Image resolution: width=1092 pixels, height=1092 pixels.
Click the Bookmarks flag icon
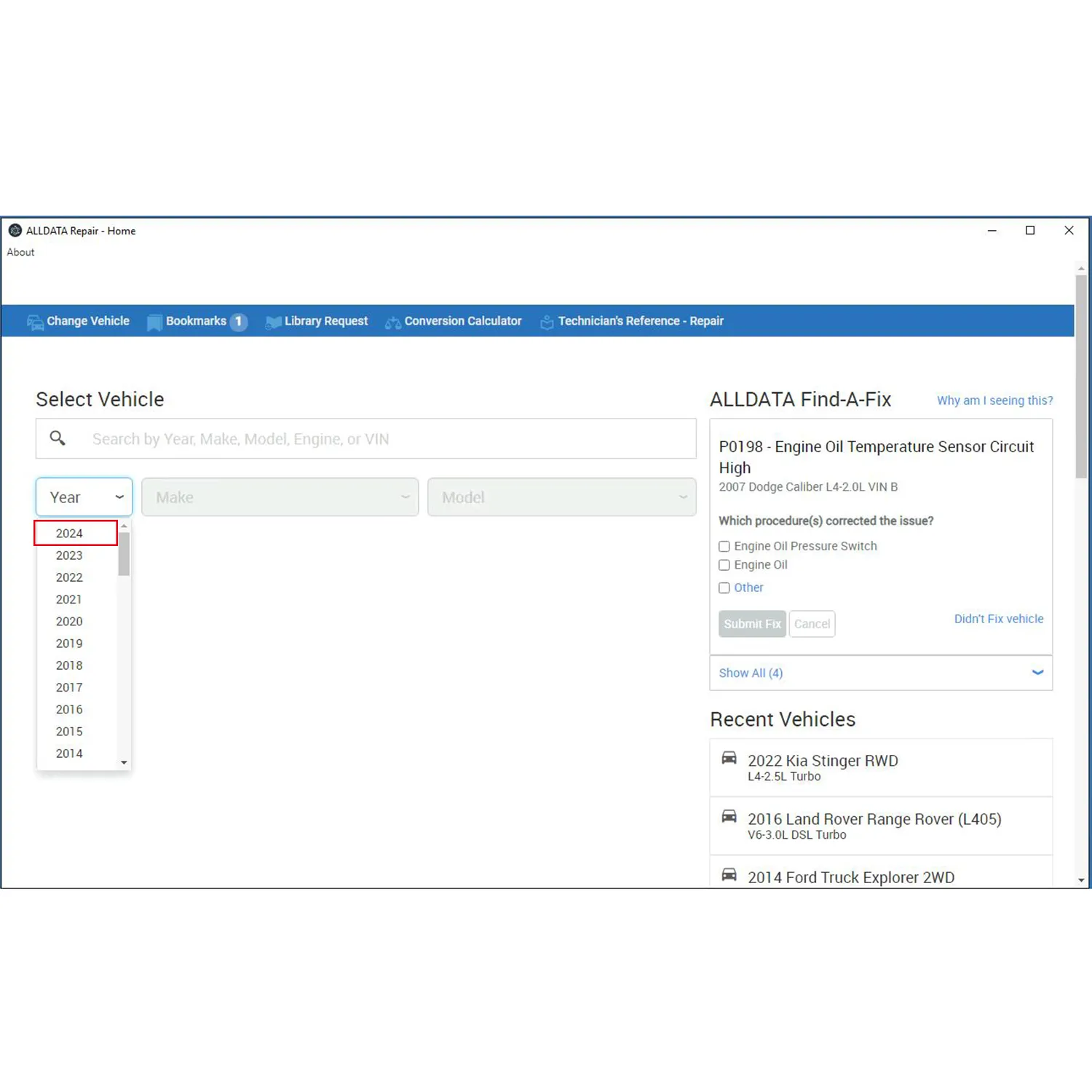tap(154, 323)
